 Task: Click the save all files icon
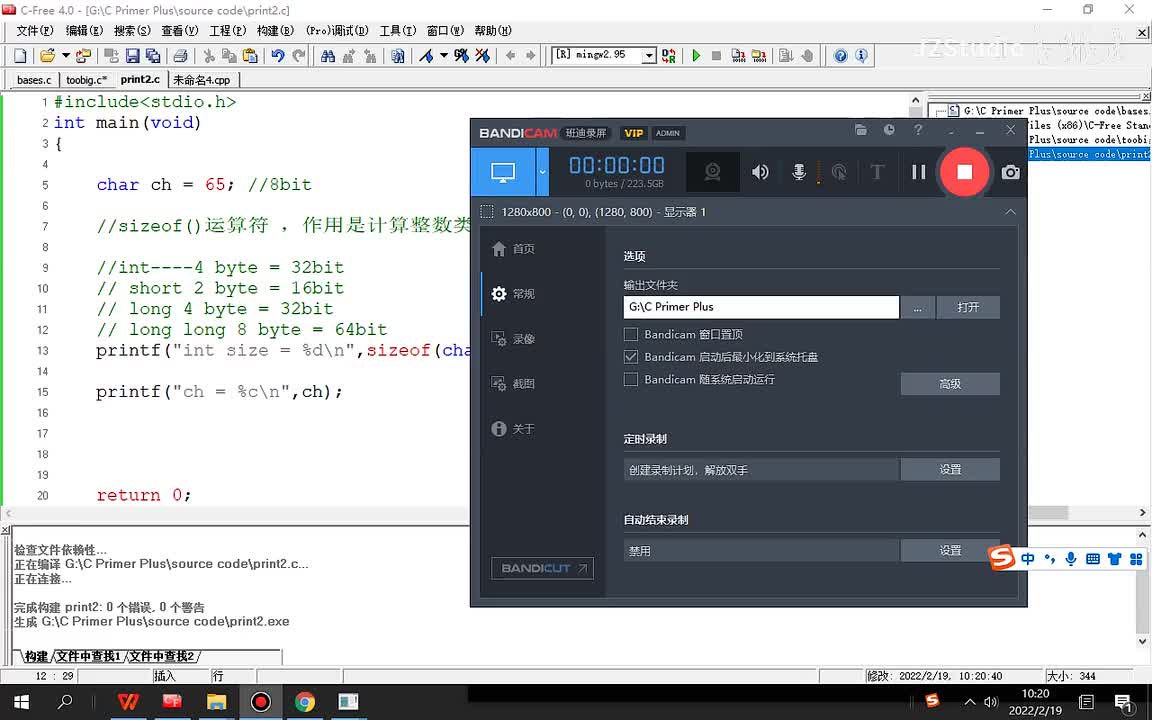pyautogui.click(x=153, y=56)
